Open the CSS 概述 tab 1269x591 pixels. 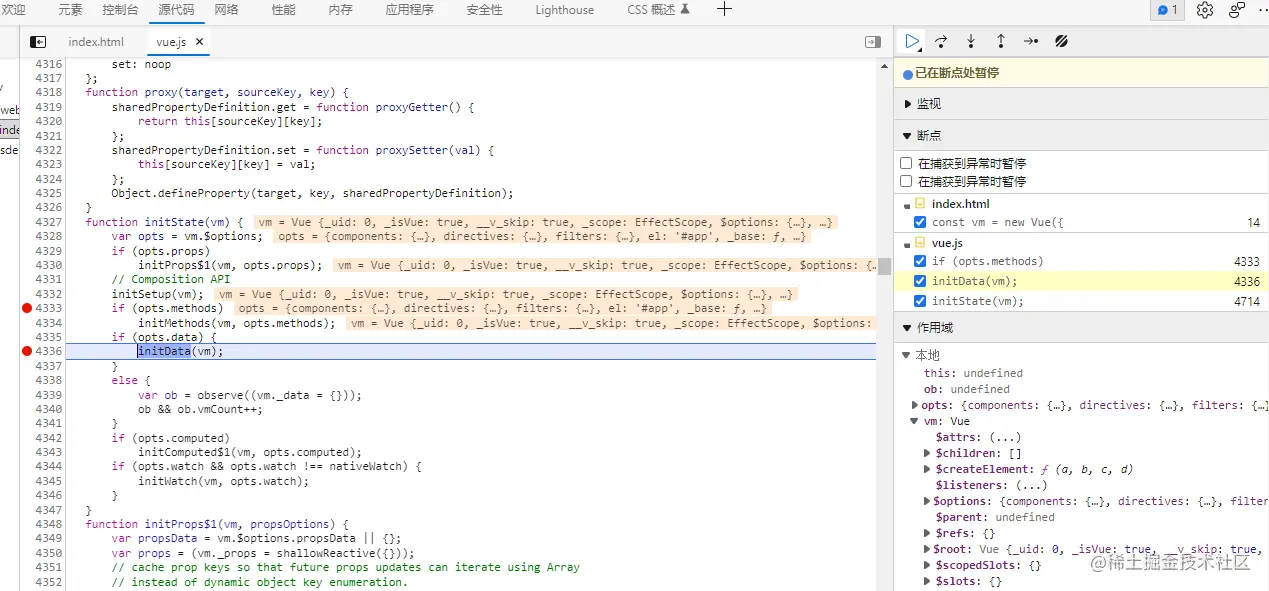pyautogui.click(x=658, y=10)
